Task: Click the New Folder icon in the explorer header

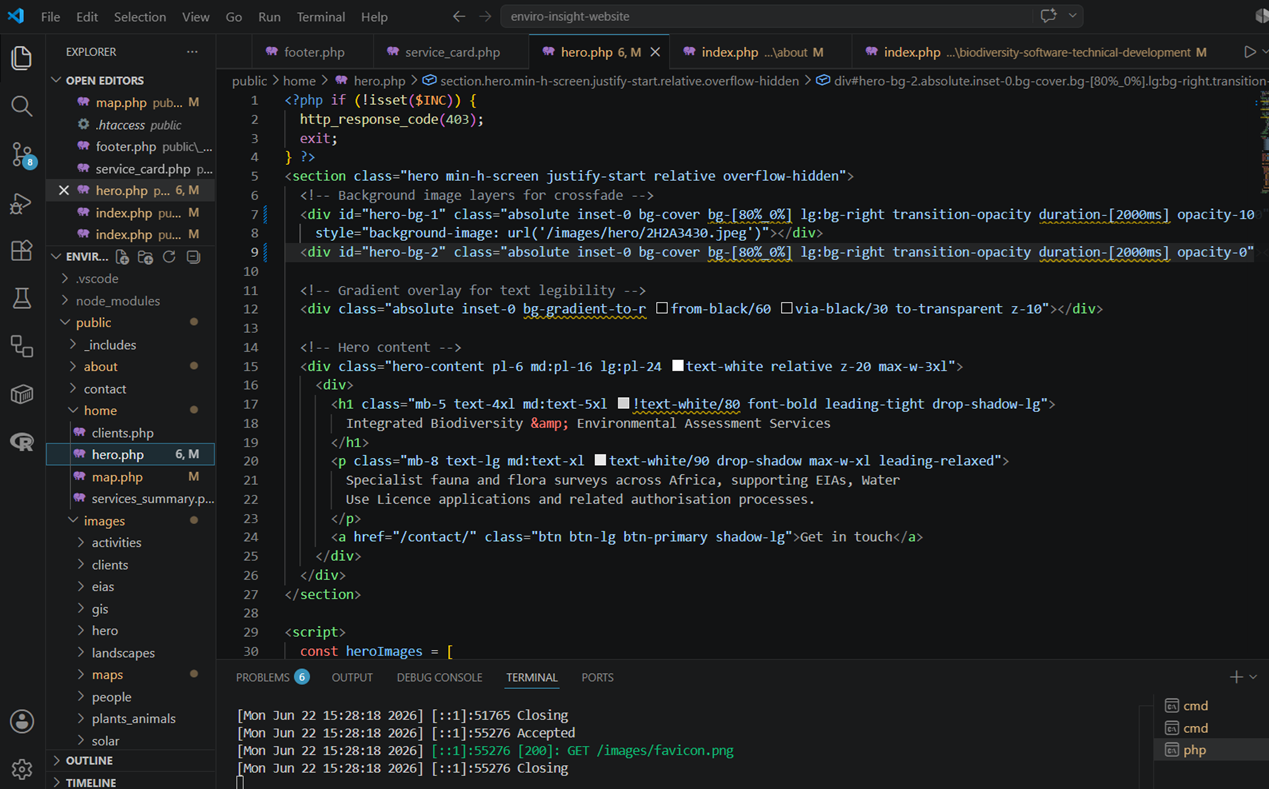Action: click(x=145, y=257)
